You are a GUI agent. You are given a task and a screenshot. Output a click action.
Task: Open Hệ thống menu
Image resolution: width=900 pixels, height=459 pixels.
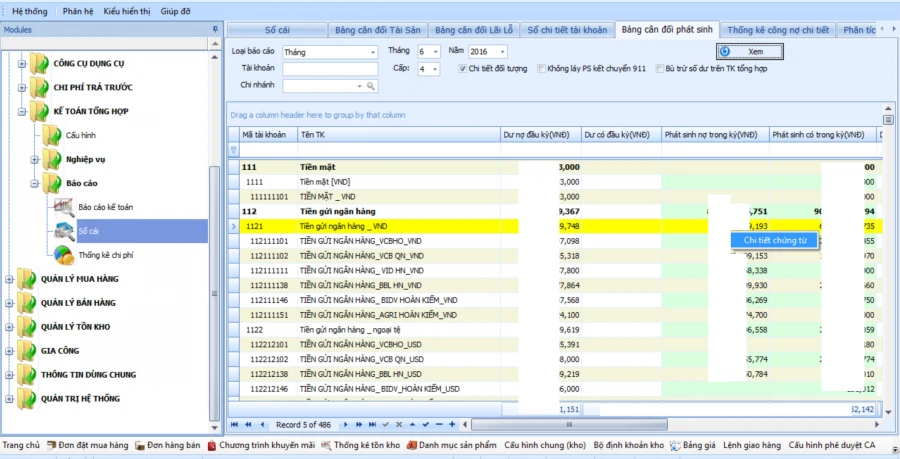tap(29, 11)
